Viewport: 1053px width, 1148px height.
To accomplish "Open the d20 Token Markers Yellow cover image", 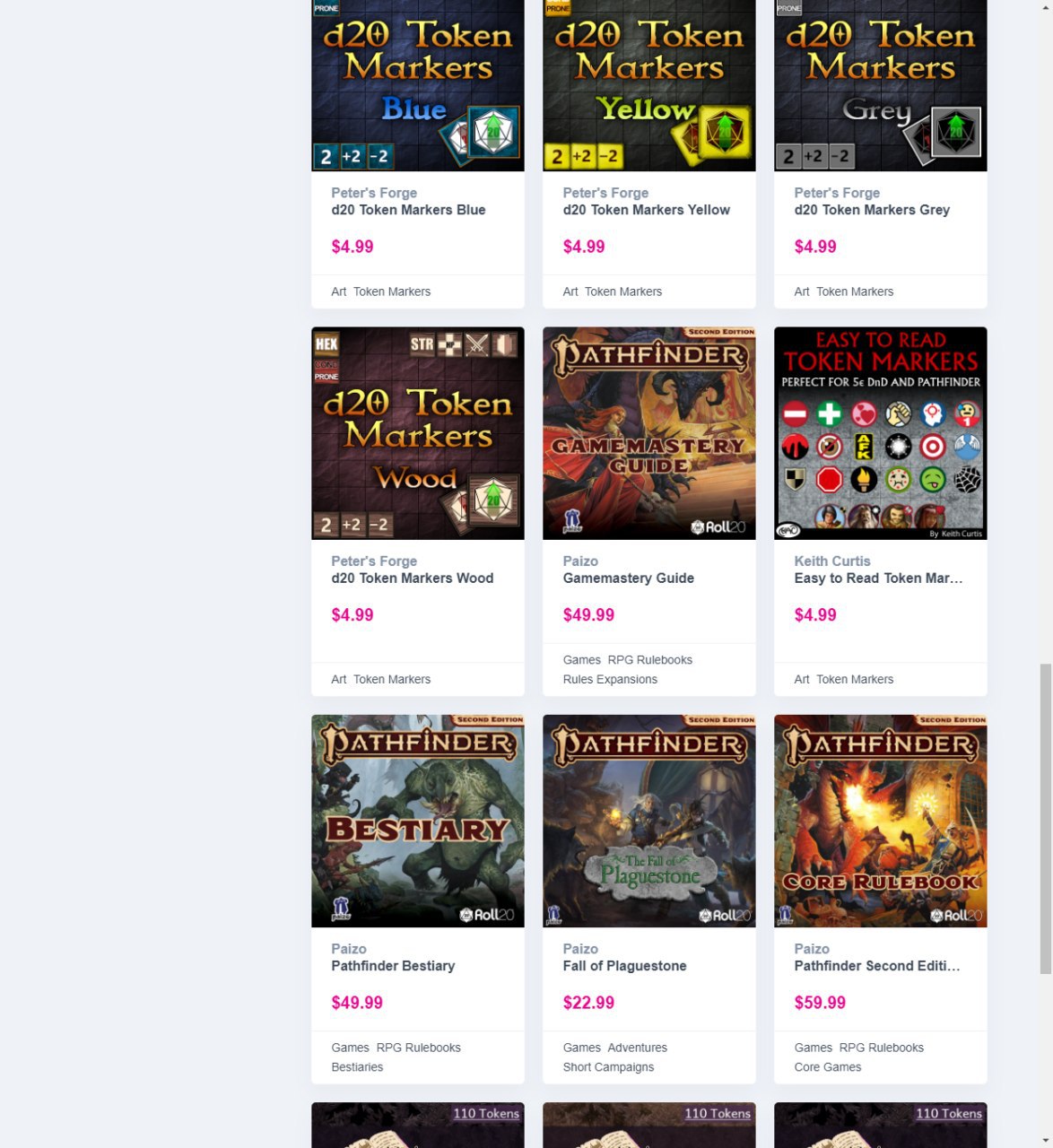I will tap(648, 85).
